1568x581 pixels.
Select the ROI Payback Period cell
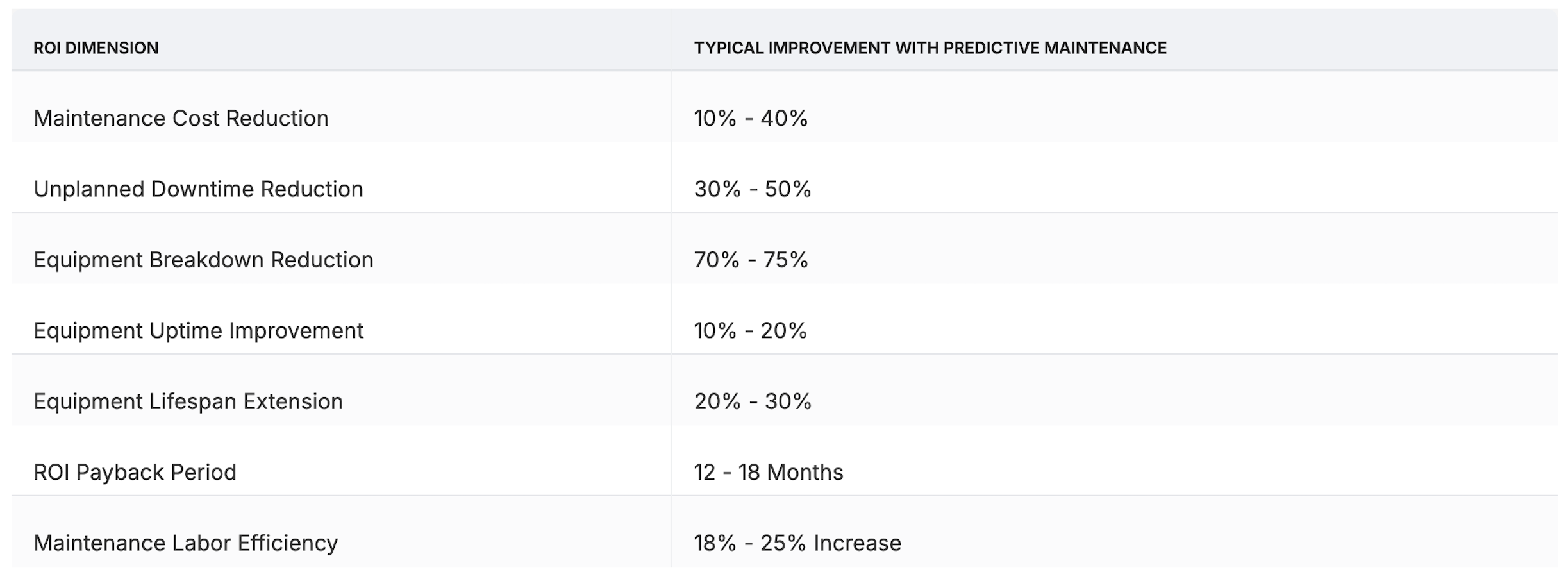coord(135,473)
